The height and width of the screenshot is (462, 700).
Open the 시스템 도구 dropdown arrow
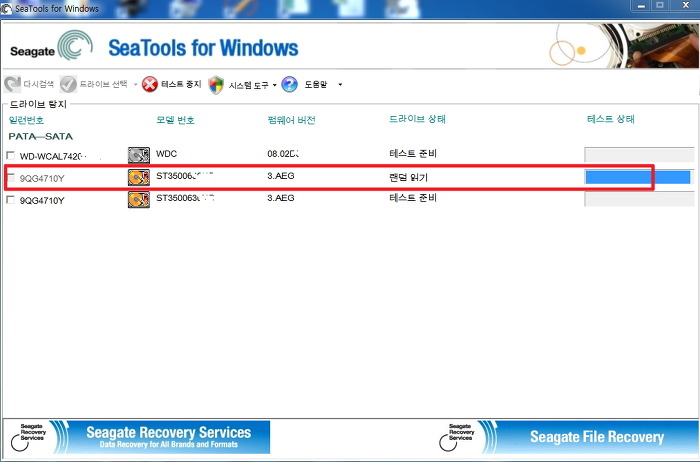point(274,85)
